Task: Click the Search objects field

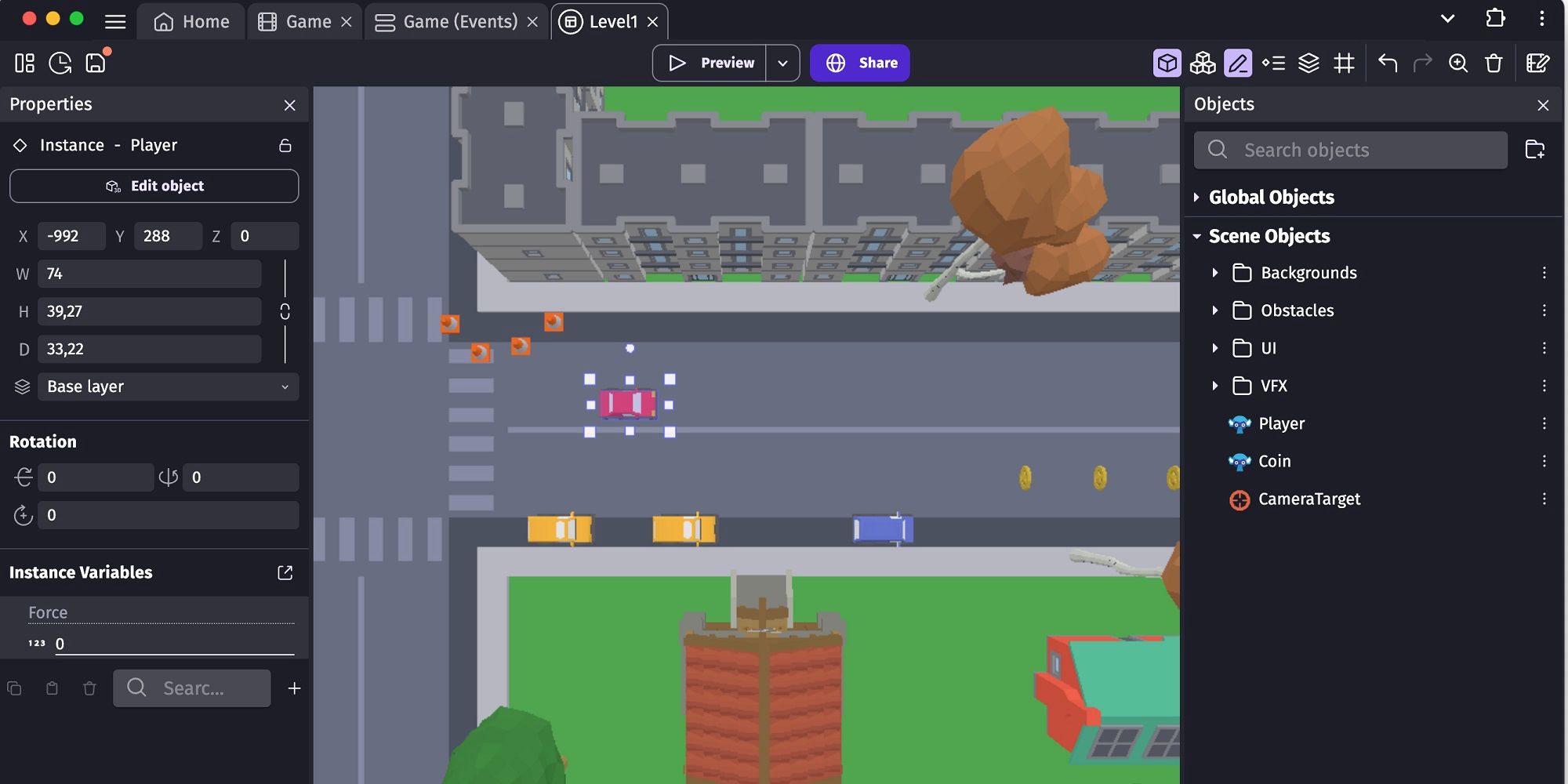Action: pos(1350,150)
